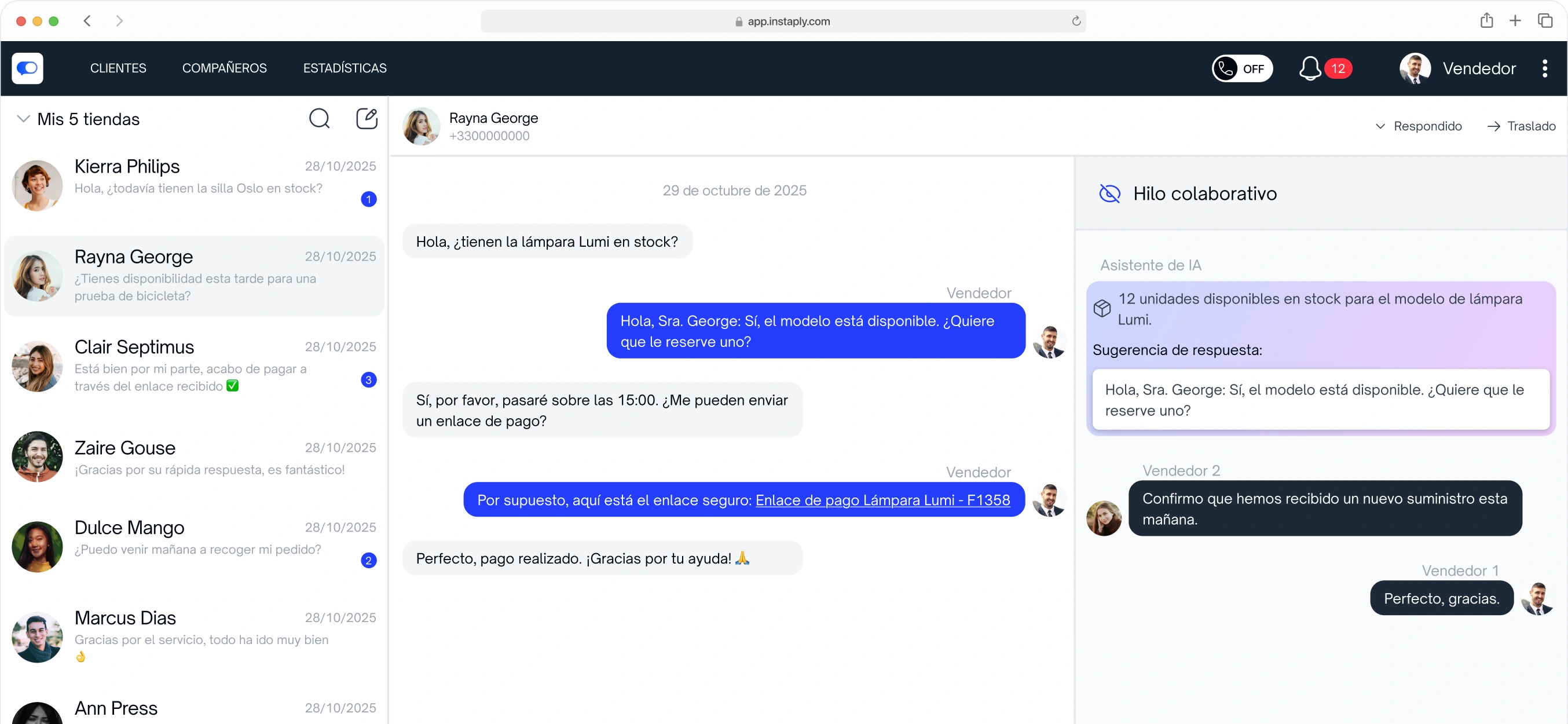Click the Instaply logo icon
1568x724 pixels.
(x=27, y=68)
